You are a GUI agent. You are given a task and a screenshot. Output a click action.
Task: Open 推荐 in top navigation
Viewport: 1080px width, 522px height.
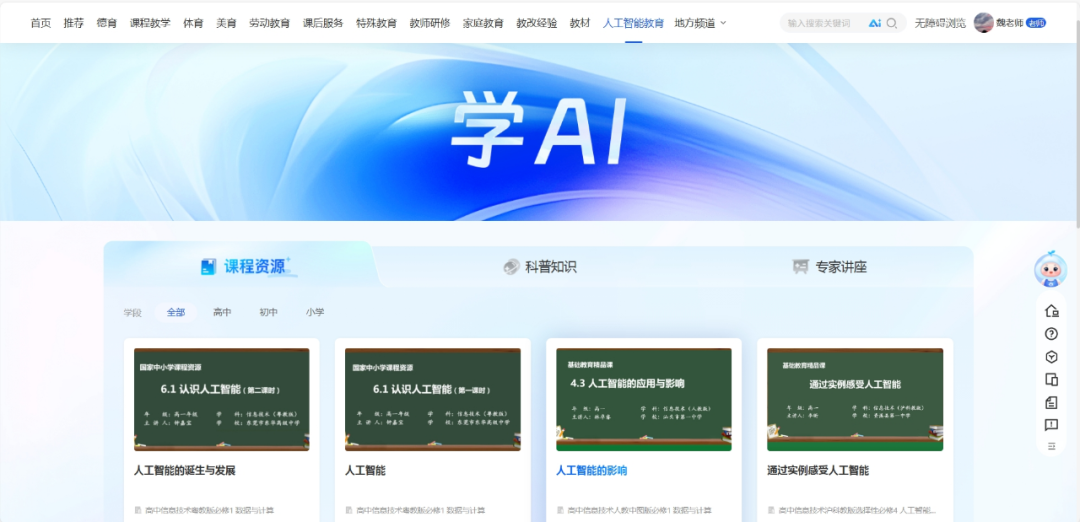point(74,23)
